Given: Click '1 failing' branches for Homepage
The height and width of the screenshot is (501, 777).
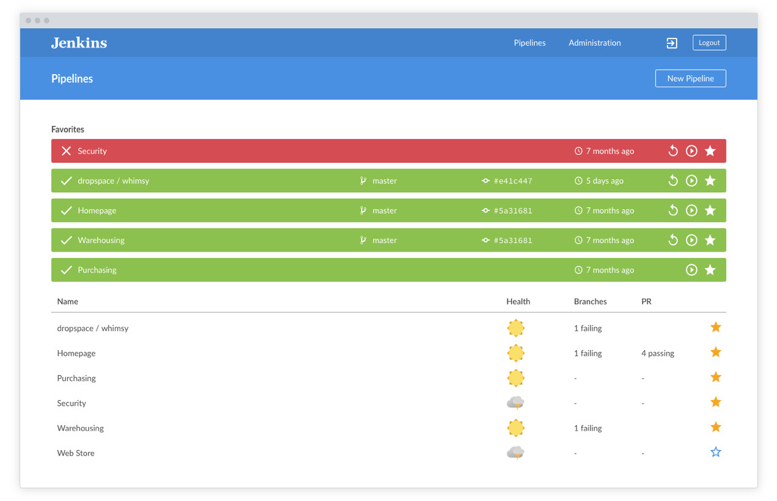Looking at the screenshot, I should 588,353.
